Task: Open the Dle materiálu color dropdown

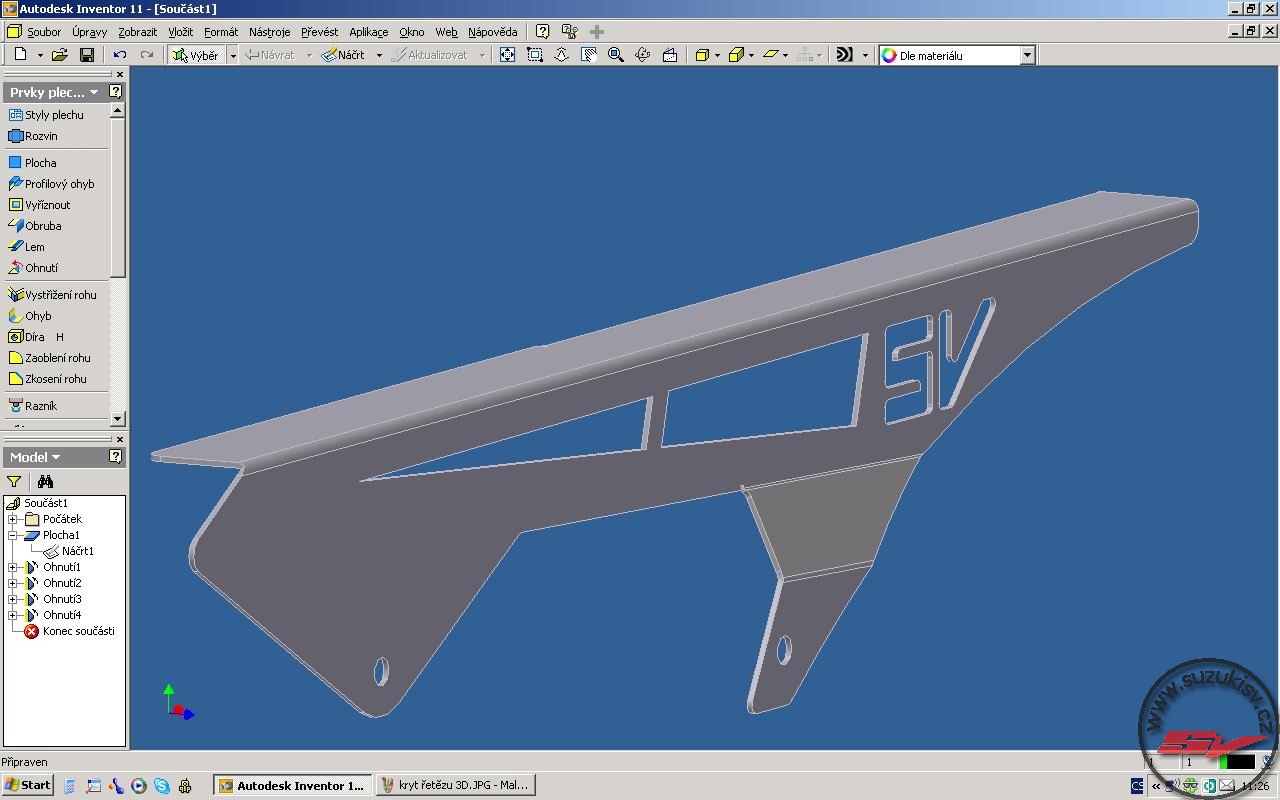Action: coord(1027,56)
